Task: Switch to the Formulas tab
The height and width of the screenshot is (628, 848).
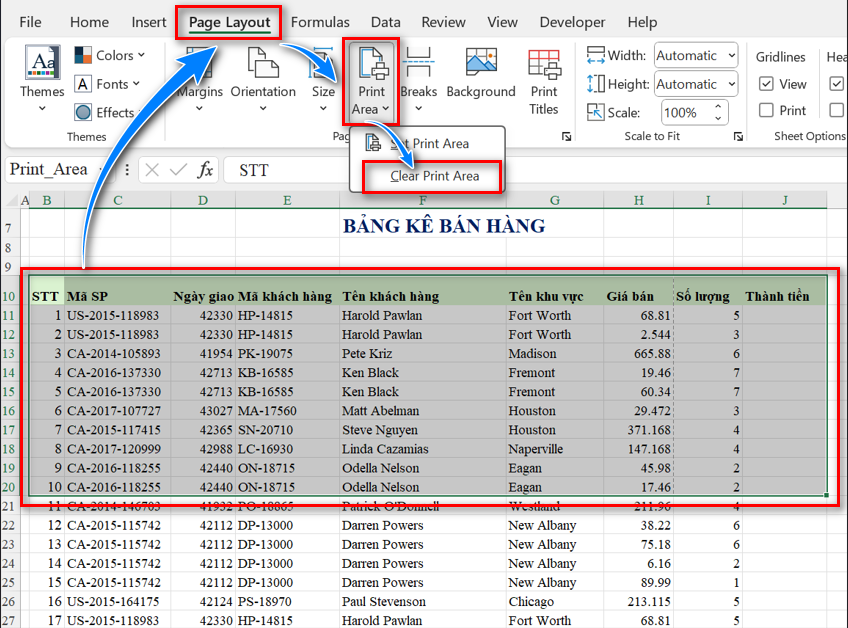Action: coord(320,22)
